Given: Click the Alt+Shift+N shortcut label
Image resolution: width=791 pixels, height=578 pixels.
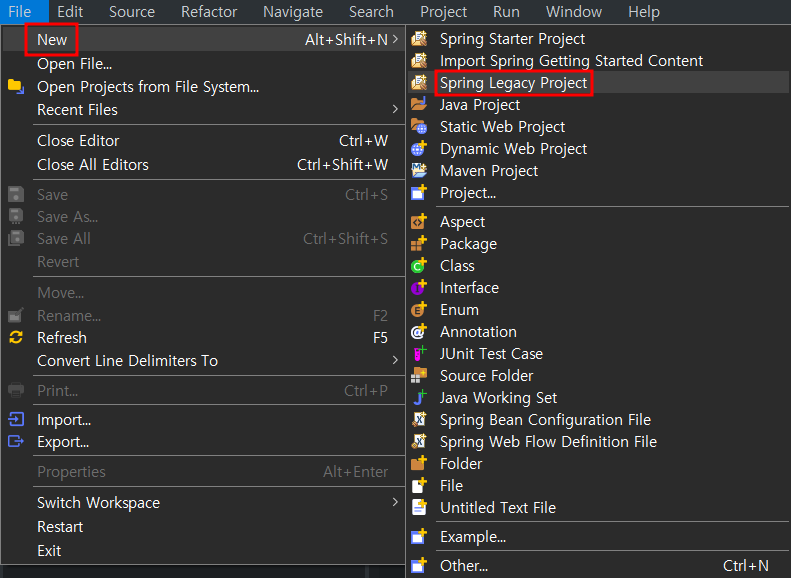Looking at the screenshot, I should click(x=346, y=39).
